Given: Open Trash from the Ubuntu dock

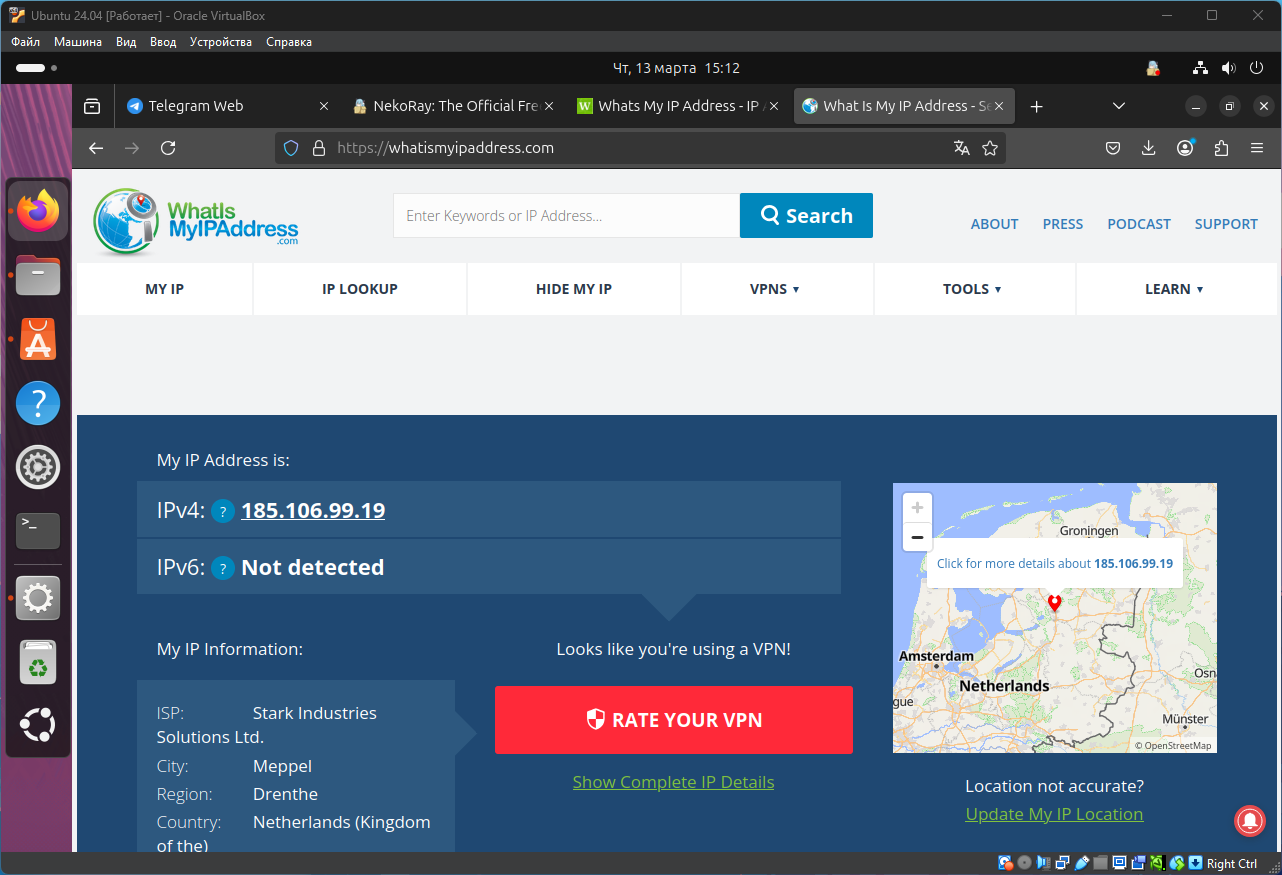Looking at the screenshot, I should point(38,663).
